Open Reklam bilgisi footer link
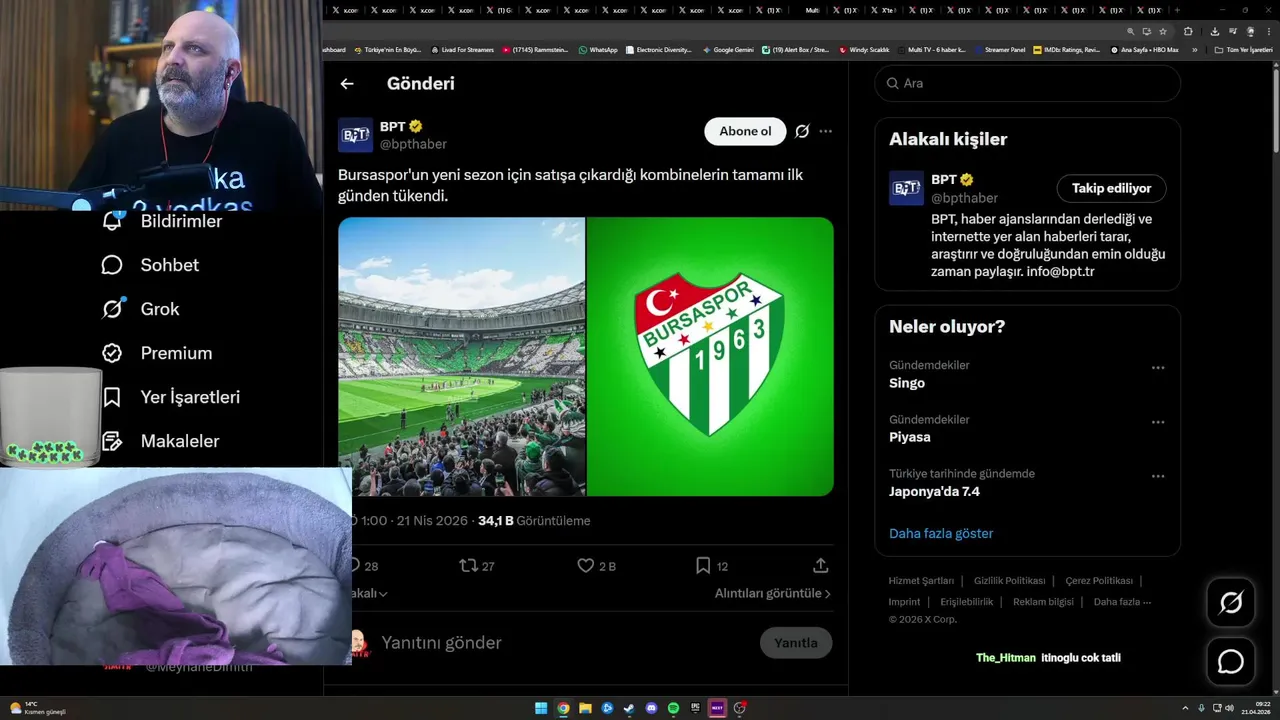The image size is (1280, 720). point(1043,602)
